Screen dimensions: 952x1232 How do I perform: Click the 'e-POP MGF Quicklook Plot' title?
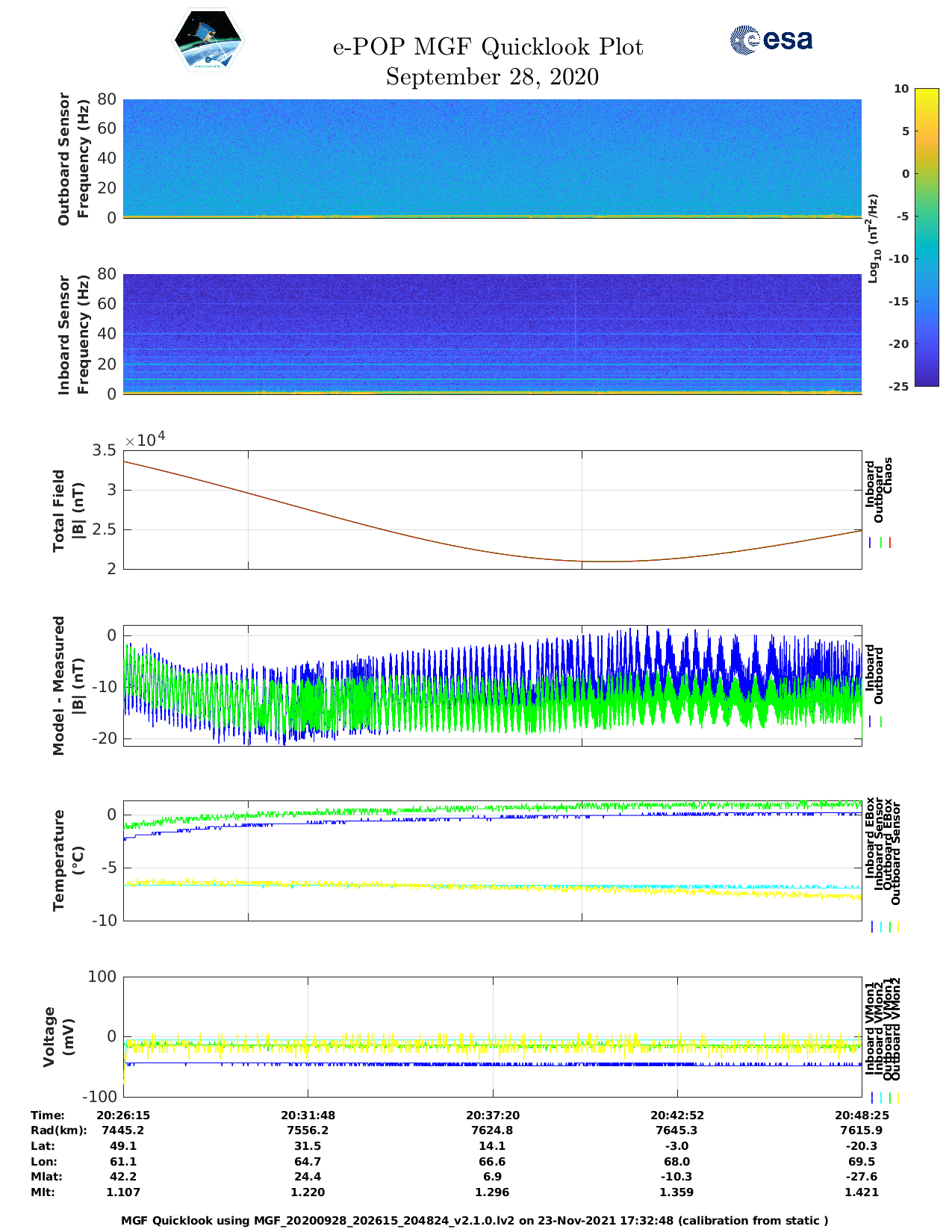pyautogui.click(x=488, y=47)
